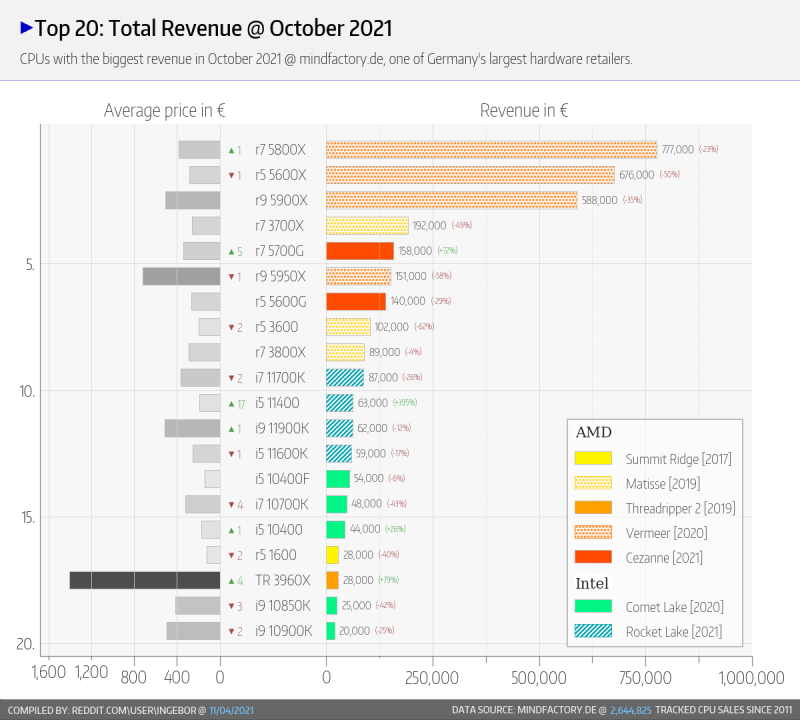Viewport: 800px width, 720px height.
Task: Select the solid orange r7 5700G revenue bar
Action: point(360,251)
